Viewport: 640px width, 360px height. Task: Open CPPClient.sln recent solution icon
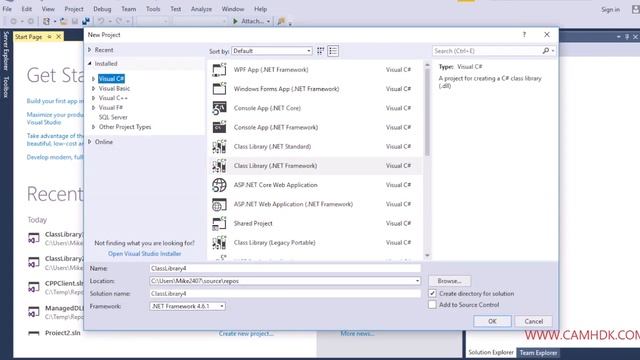[34, 287]
